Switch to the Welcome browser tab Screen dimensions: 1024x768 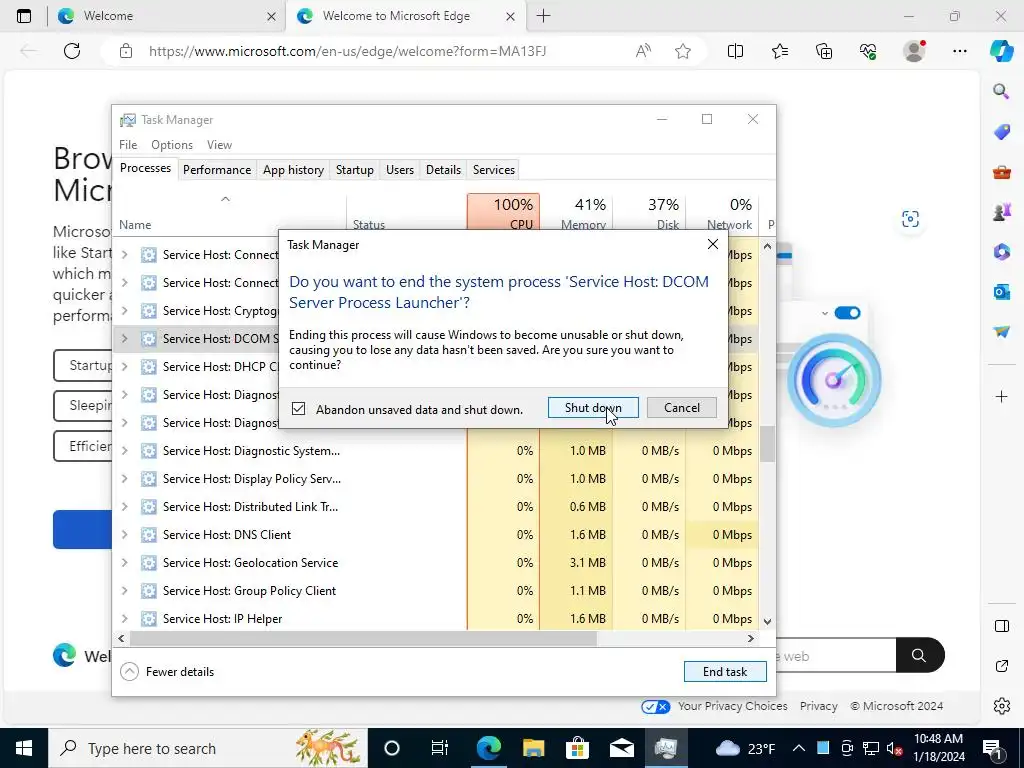167,16
